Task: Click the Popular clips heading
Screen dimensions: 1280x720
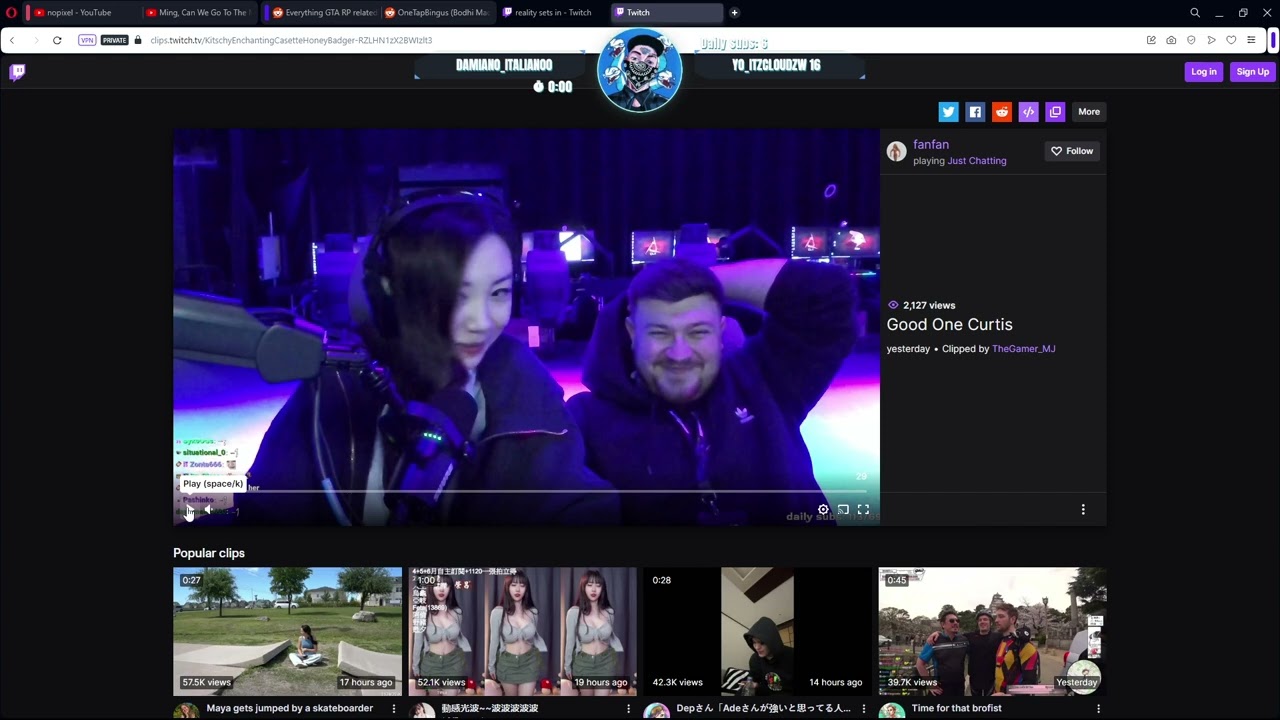Action: tap(209, 553)
